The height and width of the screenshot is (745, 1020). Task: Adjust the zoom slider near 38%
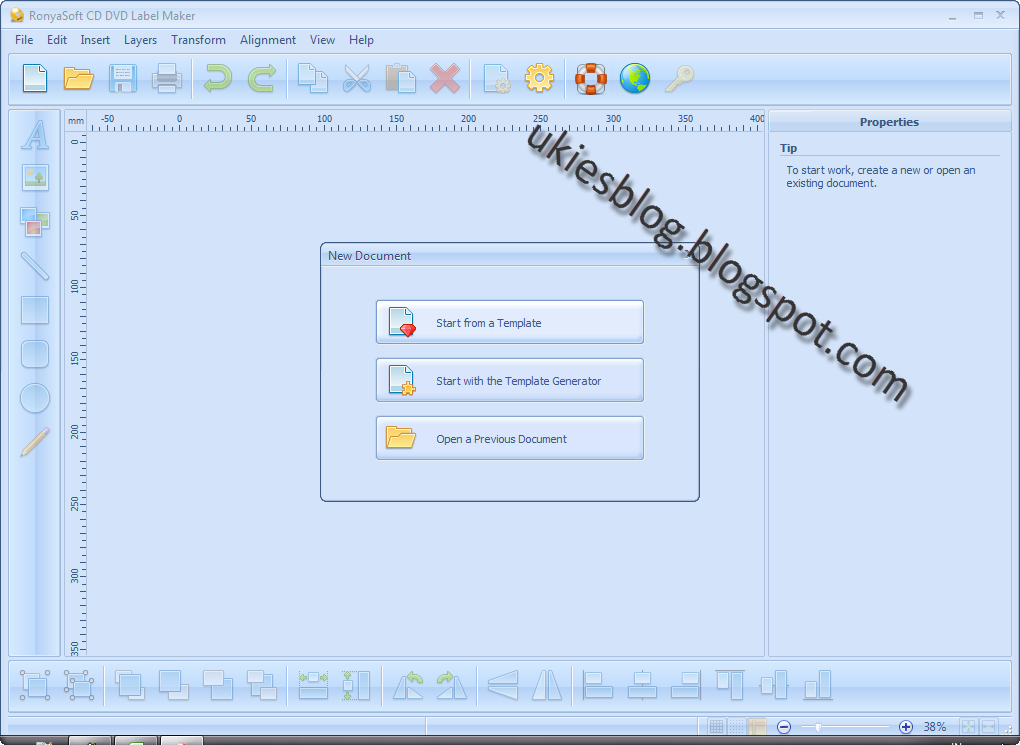818,726
